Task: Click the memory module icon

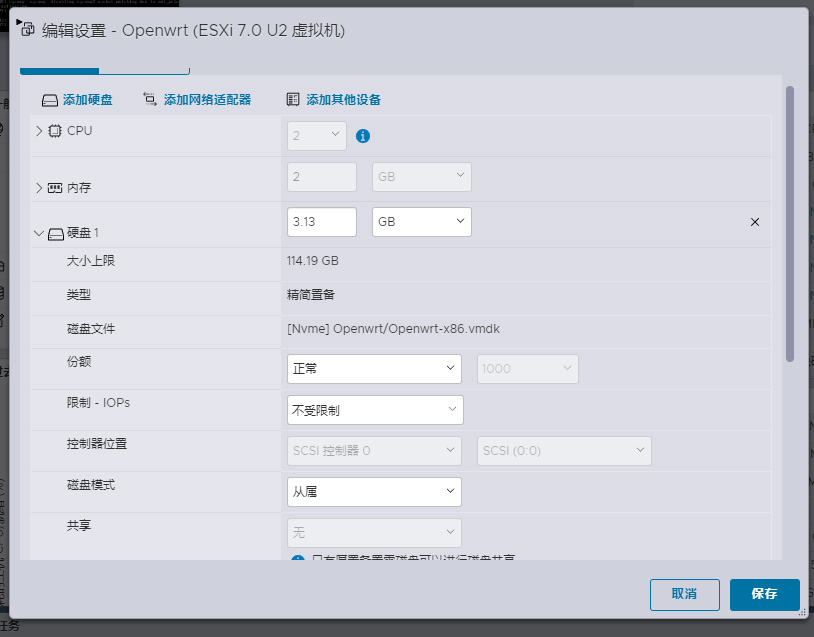Action: [55, 188]
